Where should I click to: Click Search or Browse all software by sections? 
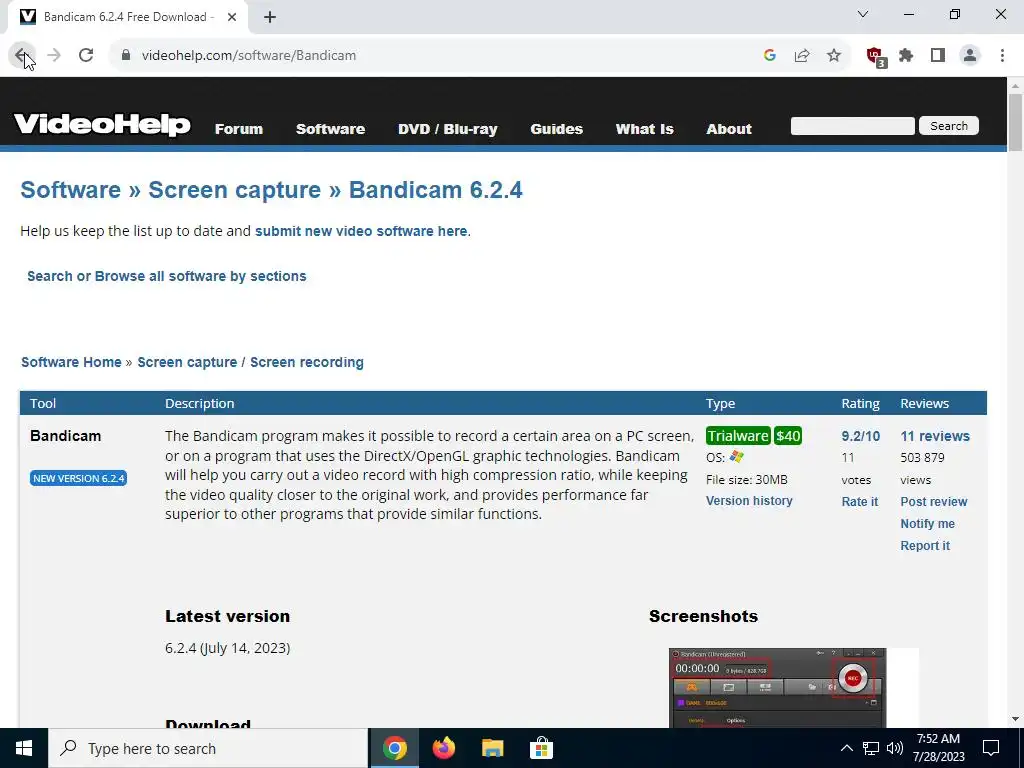[x=167, y=276]
